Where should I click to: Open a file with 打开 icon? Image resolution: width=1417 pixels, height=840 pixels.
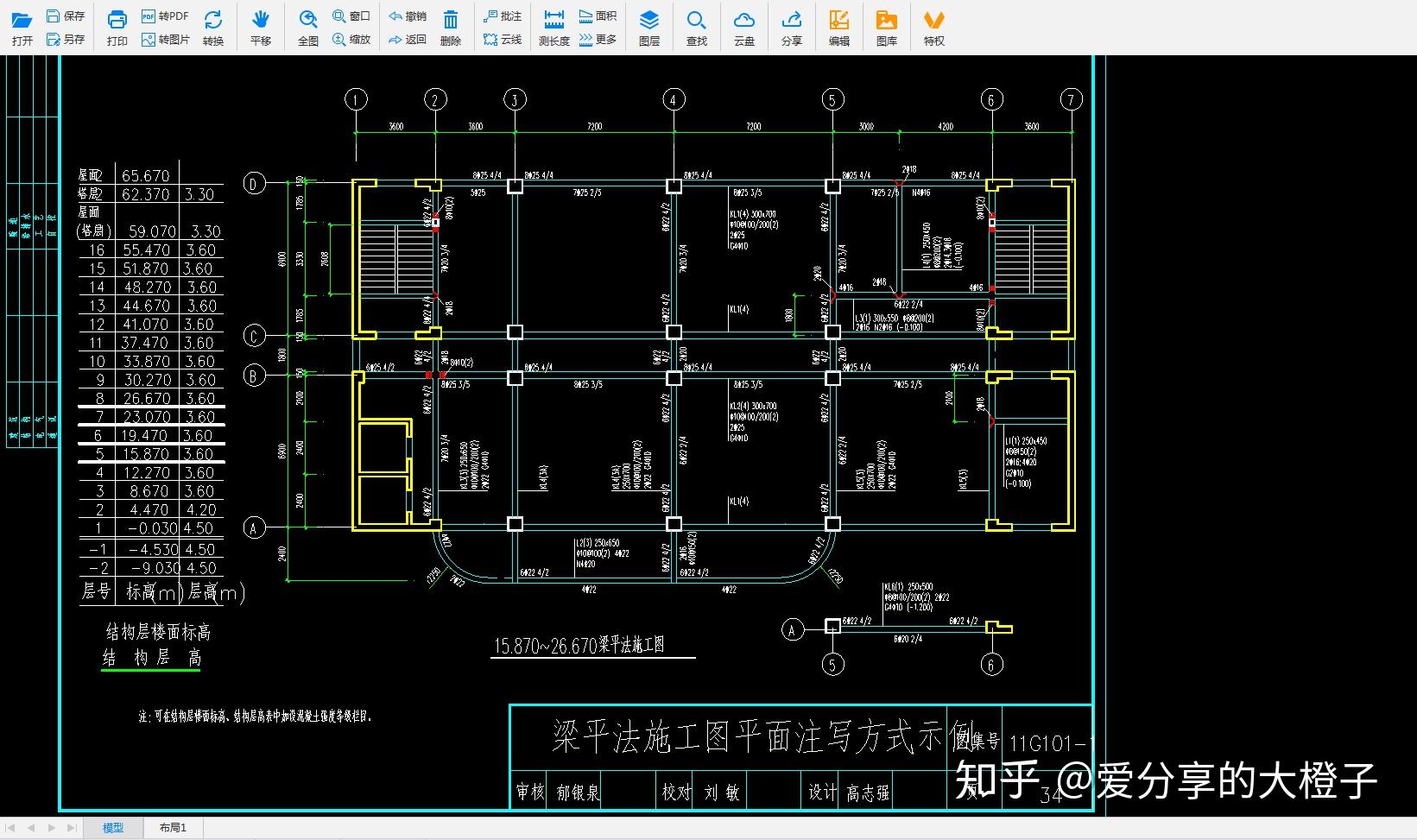22,28
